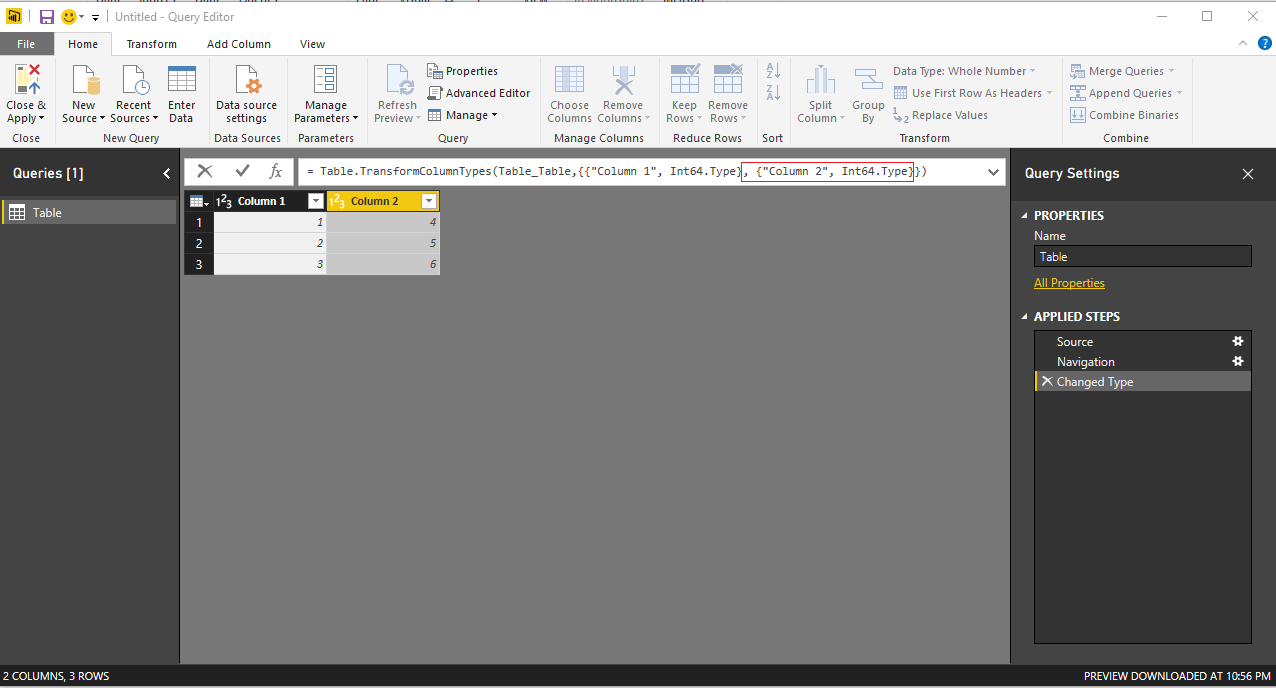
Task: Collapse the Queries pane
Action: pyautogui.click(x=167, y=173)
